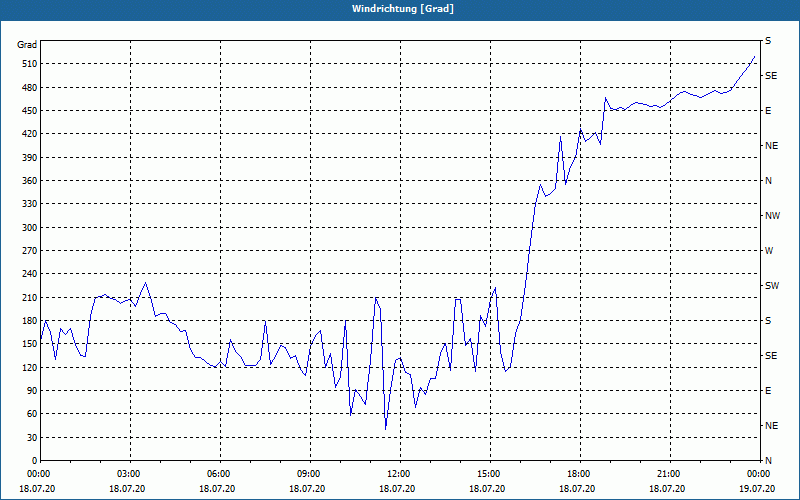Select the W compass label
This screenshot has height=500, width=800.
[x=769, y=251]
